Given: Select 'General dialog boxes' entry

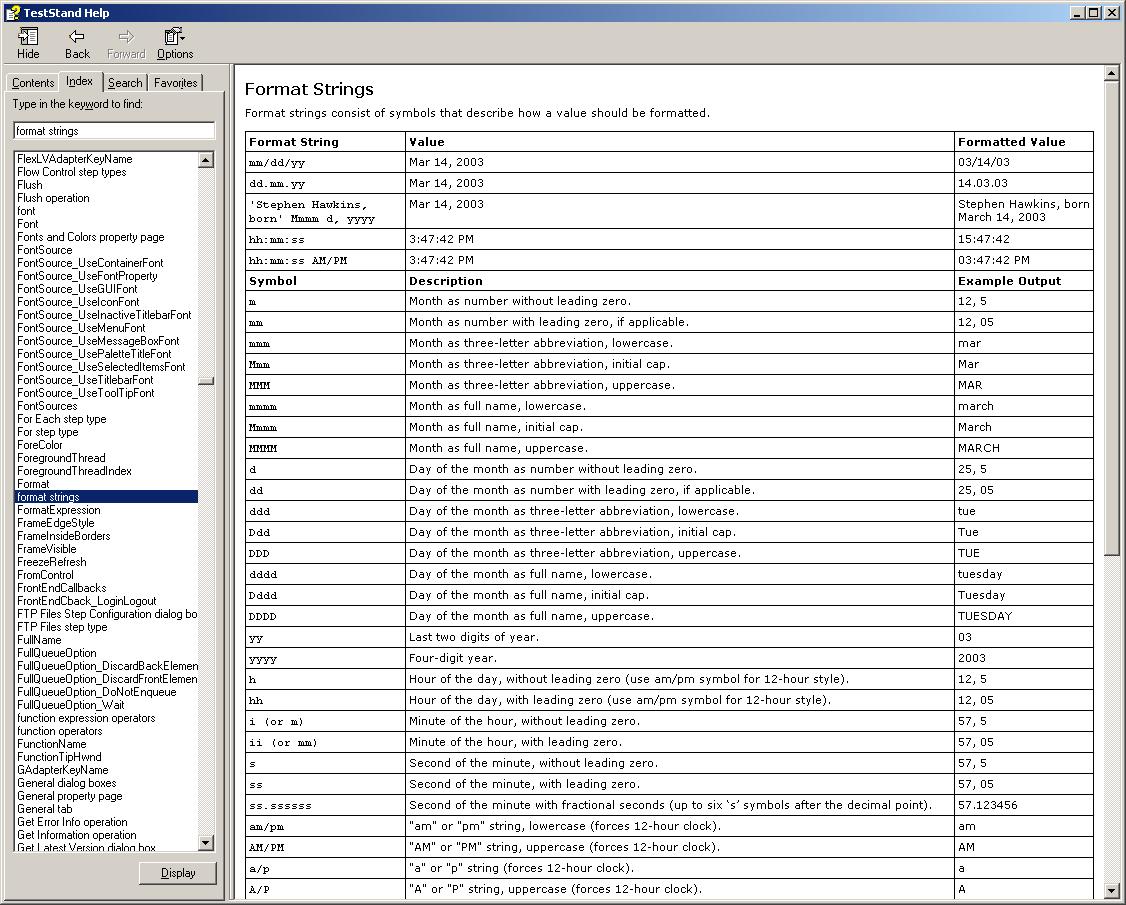Looking at the screenshot, I should 67,783.
